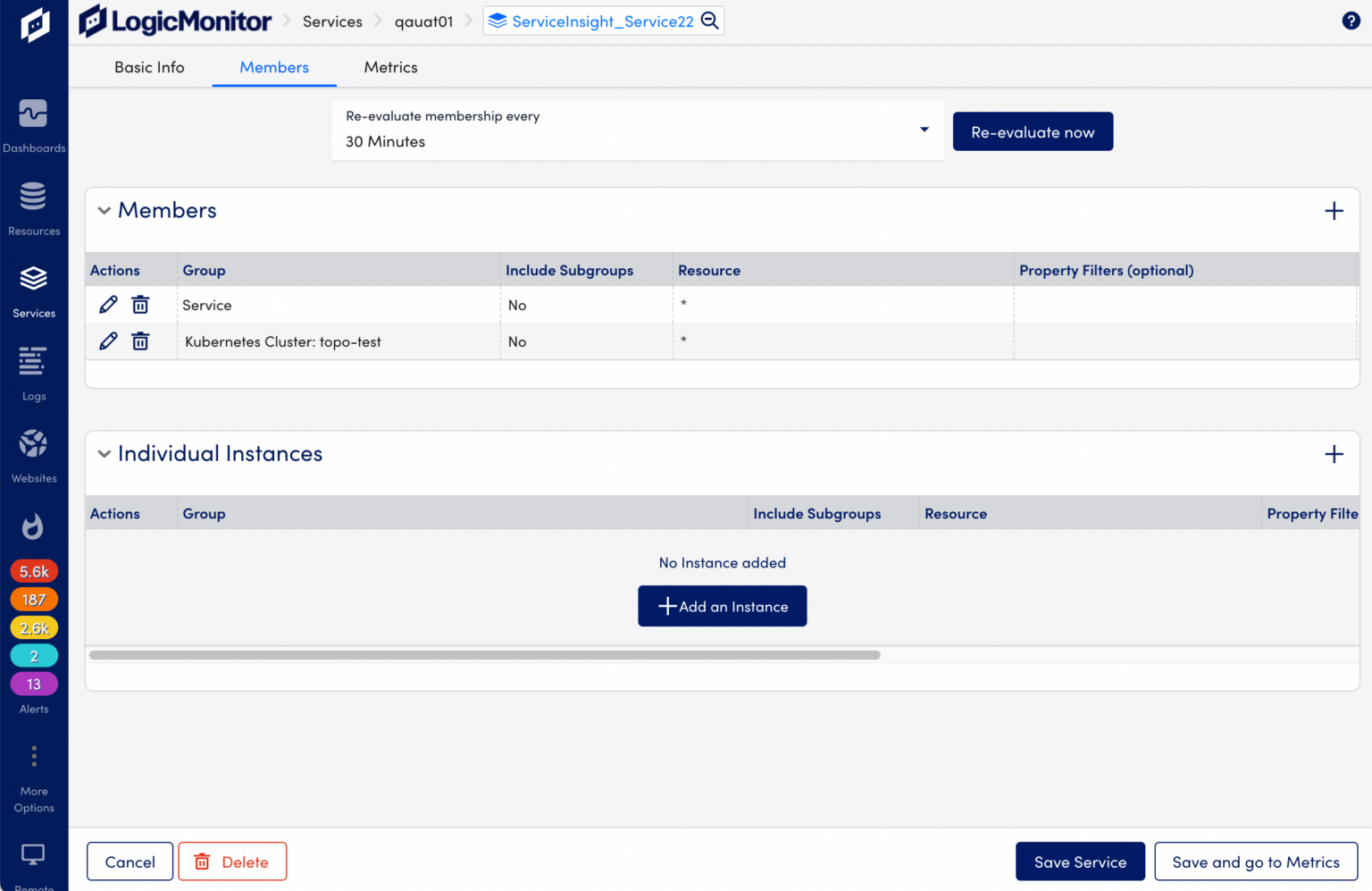Image resolution: width=1372 pixels, height=891 pixels.
Task: Add a new member using the plus icon
Action: [x=1334, y=211]
